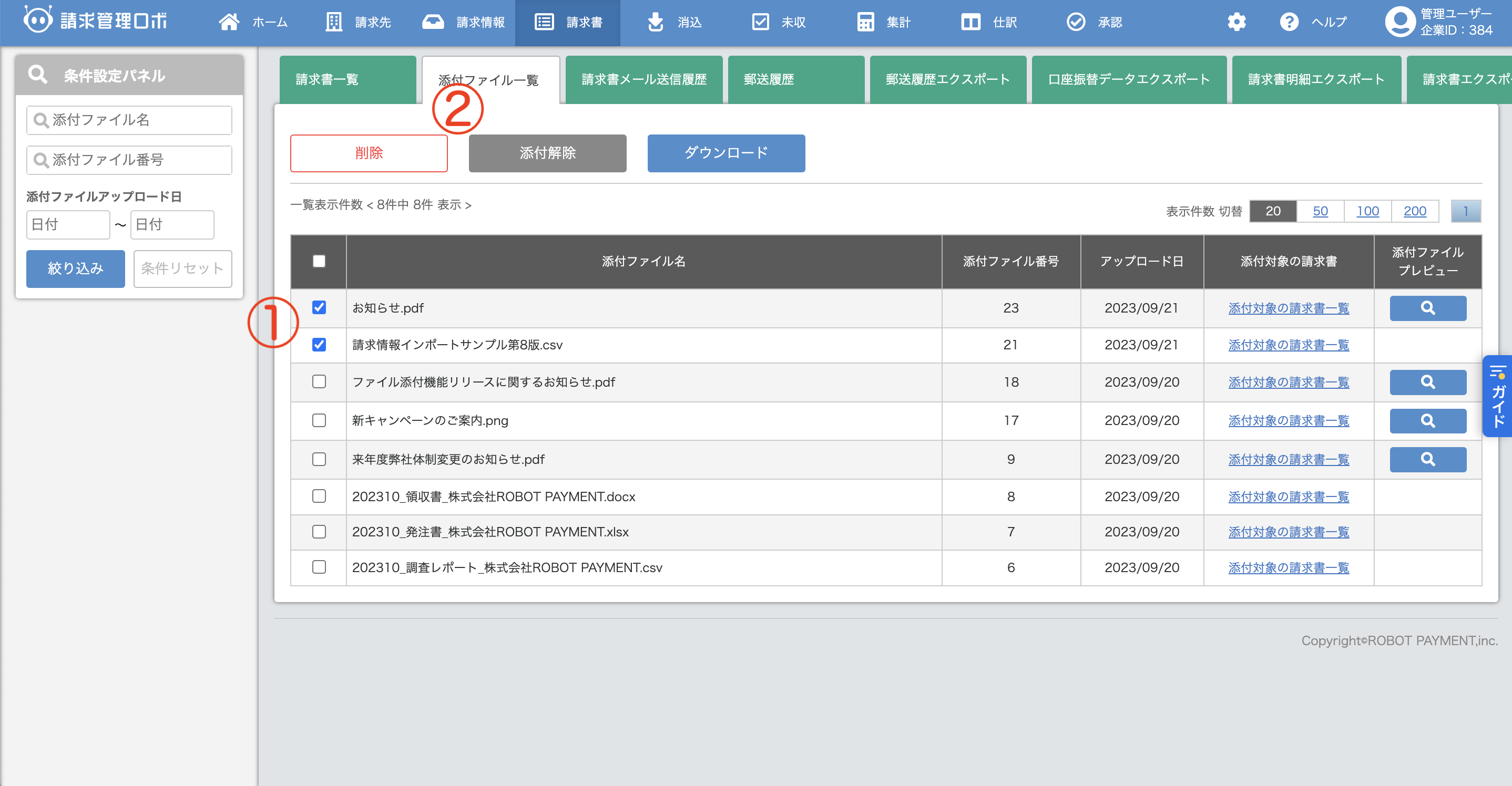The height and width of the screenshot is (786, 1512).
Task: Preview 新キャンペーンのご案内.png file
Action: [x=1427, y=420]
